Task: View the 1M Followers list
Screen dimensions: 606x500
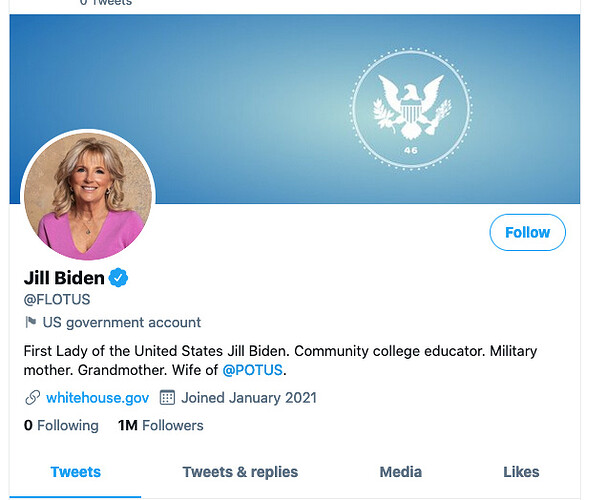Action: [160, 426]
